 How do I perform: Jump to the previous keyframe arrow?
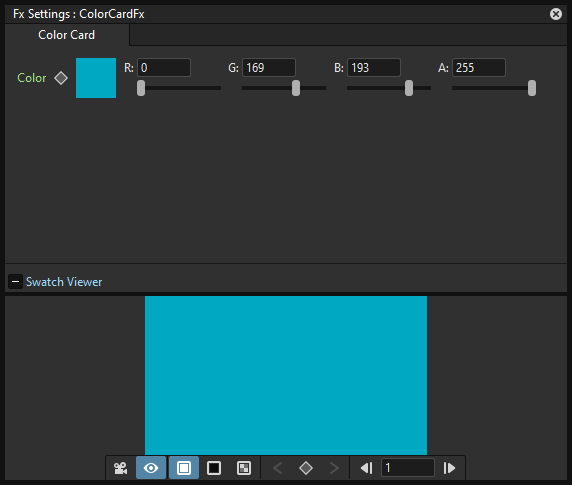[x=278, y=468]
